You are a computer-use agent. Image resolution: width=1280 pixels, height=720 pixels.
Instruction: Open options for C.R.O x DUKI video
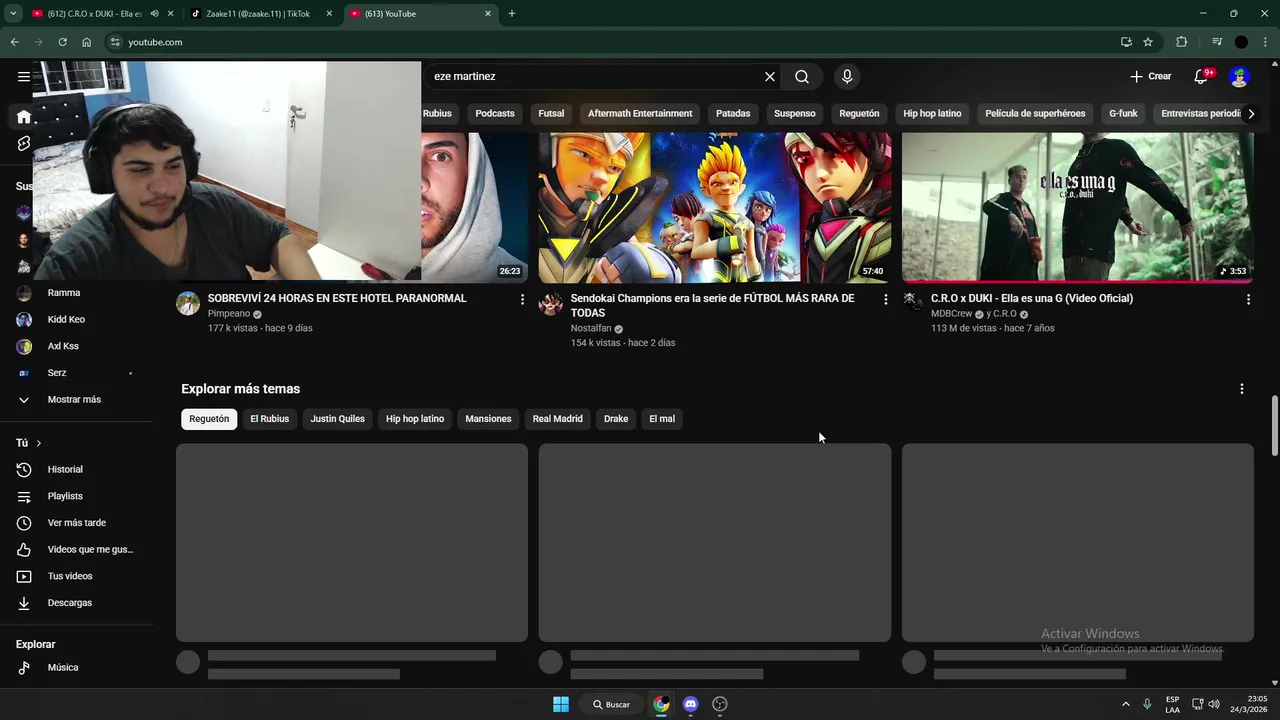pyautogui.click(x=1248, y=299)
